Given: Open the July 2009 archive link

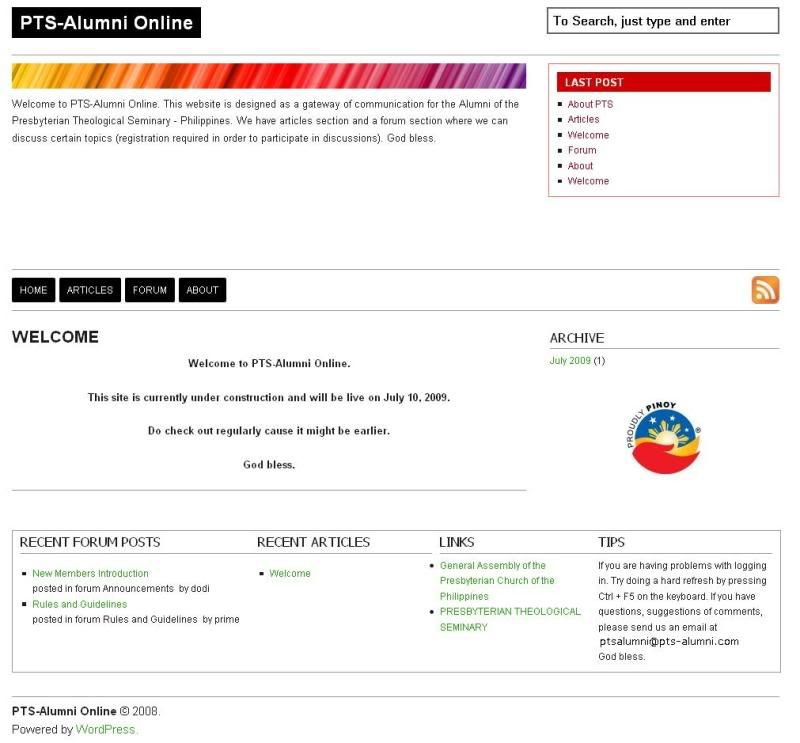Looking at the screenshot, I should coord(570,361).
